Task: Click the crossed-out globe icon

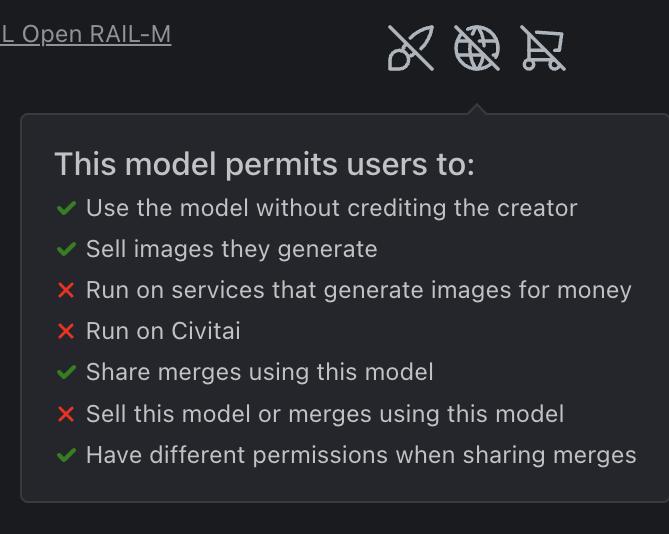Action: (477, 48)
